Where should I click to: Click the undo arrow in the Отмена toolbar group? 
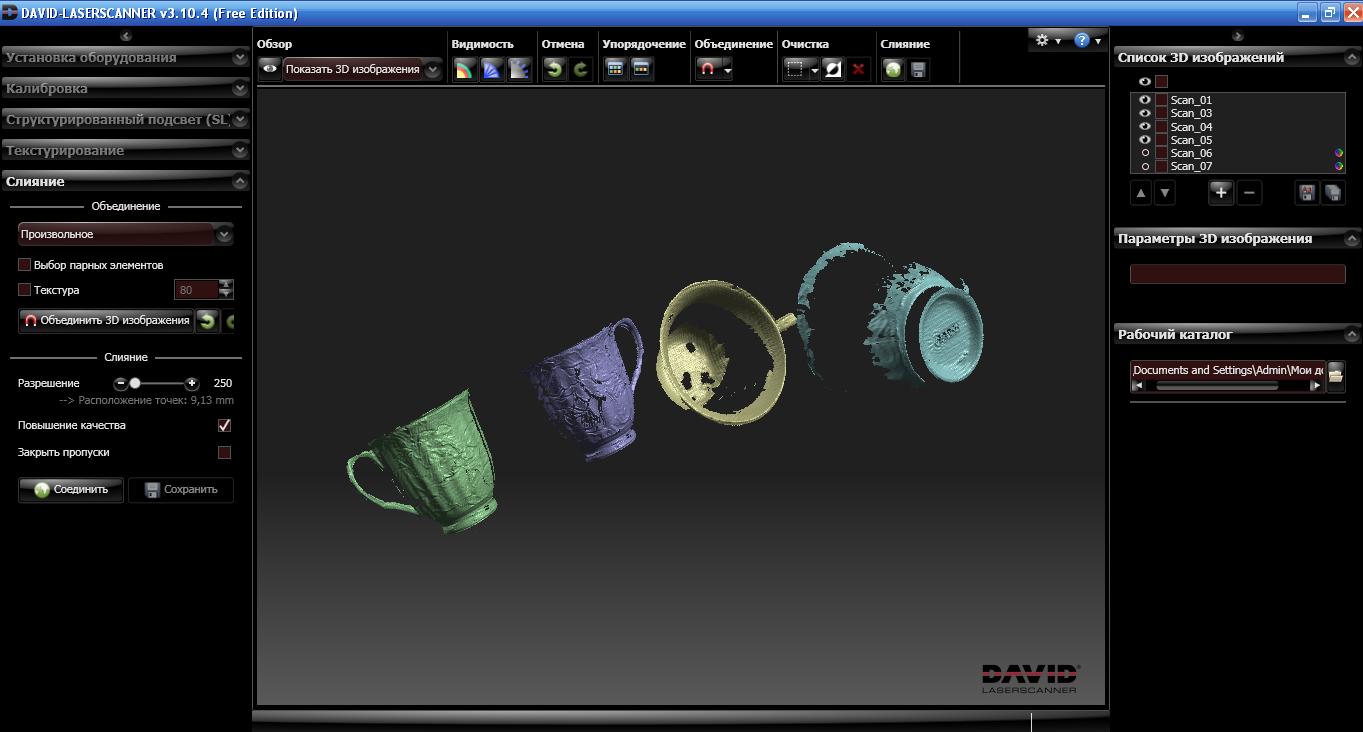point(554,69)
